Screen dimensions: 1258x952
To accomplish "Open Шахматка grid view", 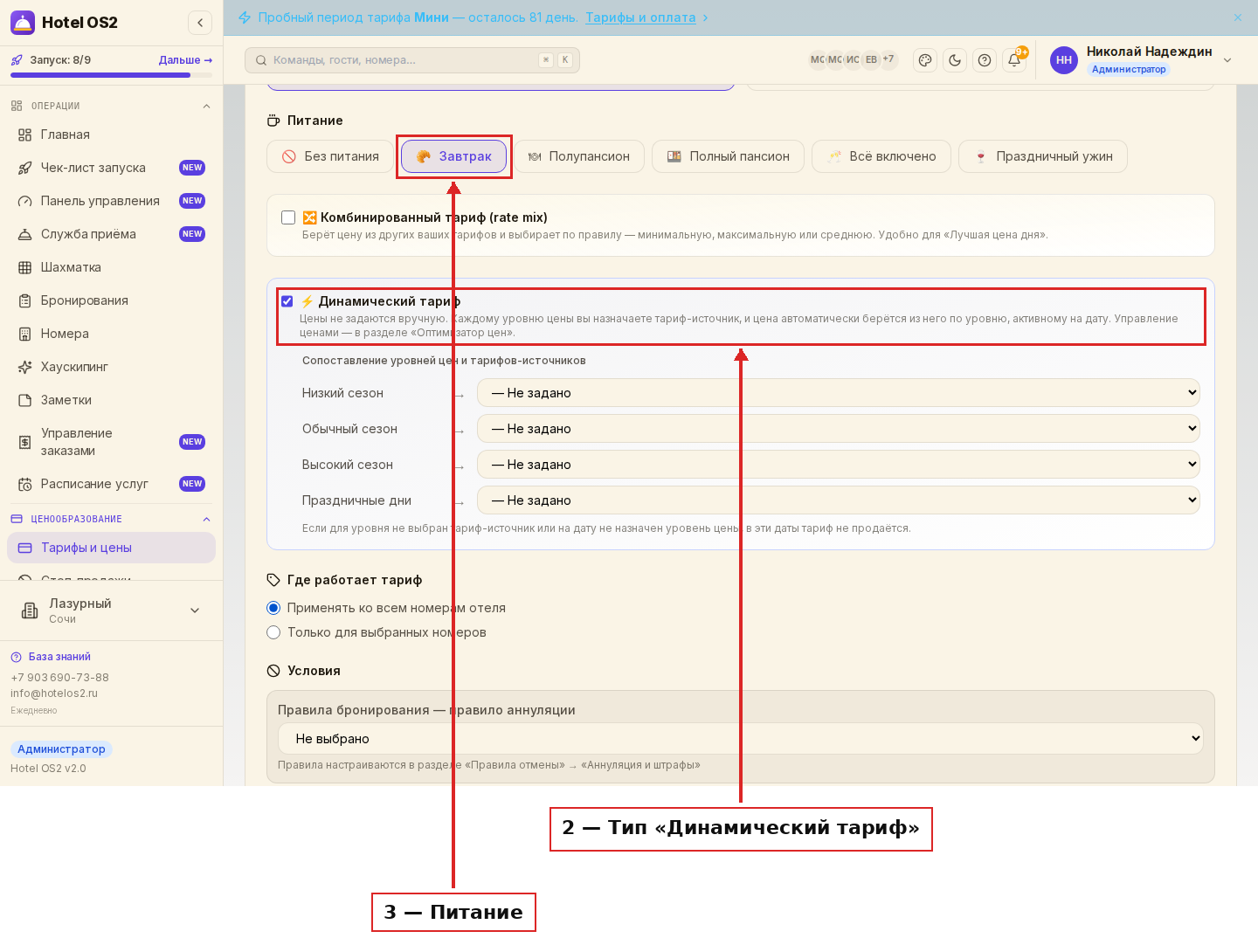I will [x=112, y=267].
